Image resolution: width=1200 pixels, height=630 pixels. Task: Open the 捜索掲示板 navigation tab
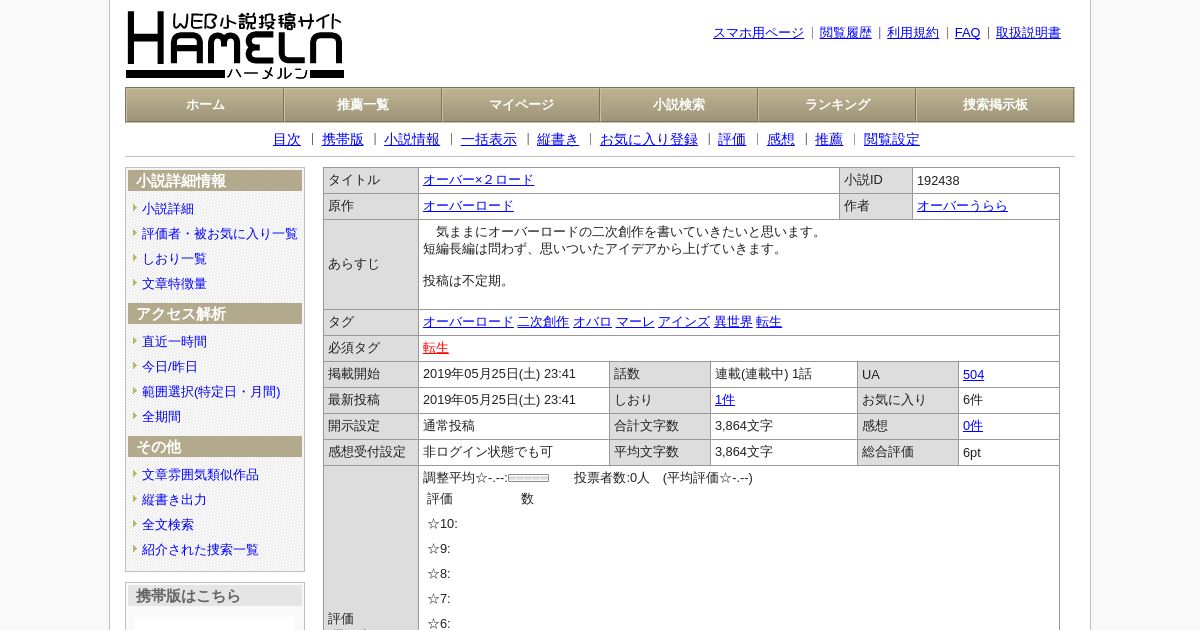995,105
